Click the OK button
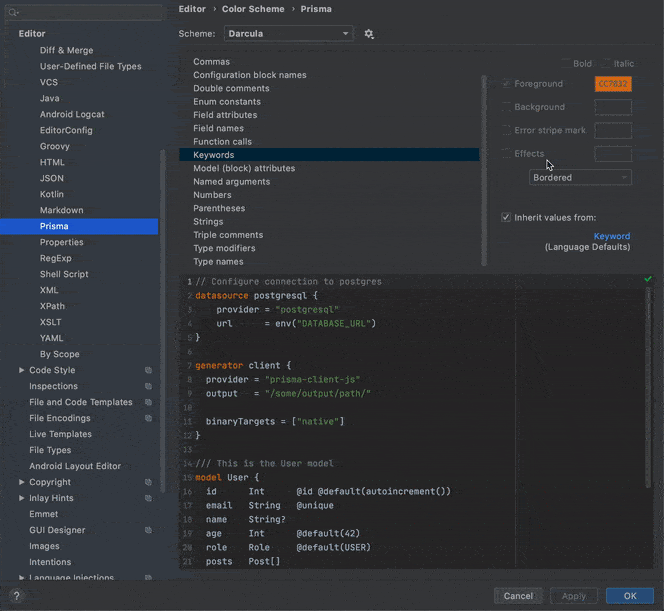The width and height of the screenshot is (664, 611). [630, 596]
